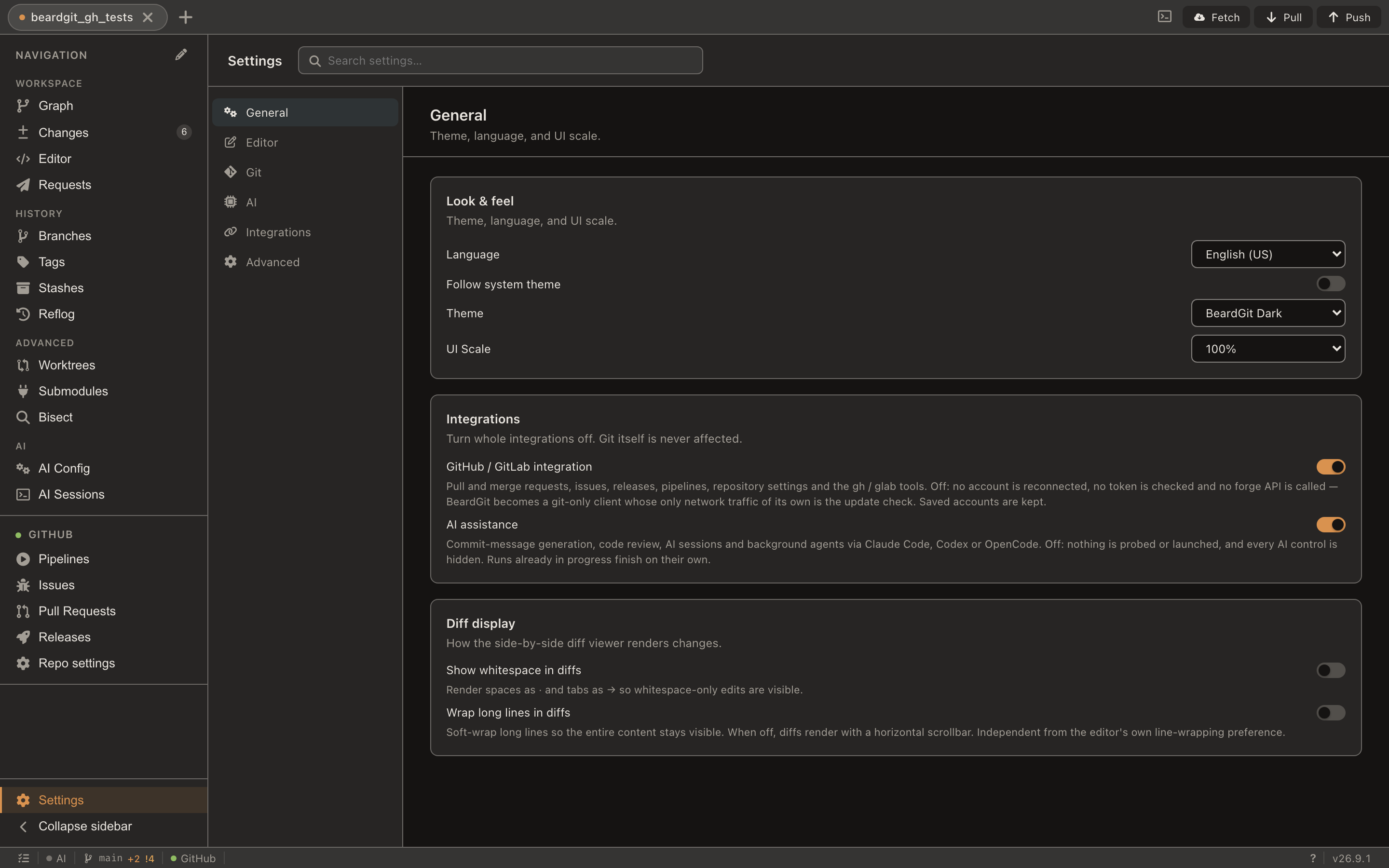Toggle Follow system theme switch
Screen dimensions: 1389x868
[1331, 284]
